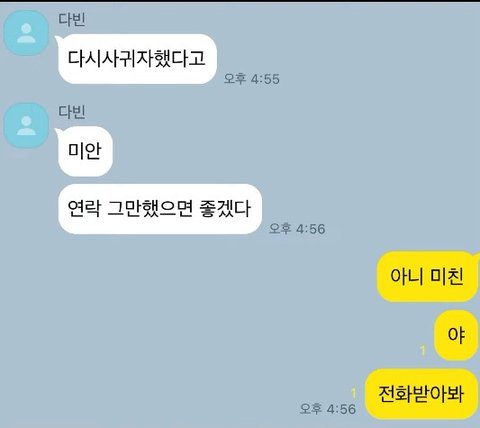Image resolution: width=480 pixels, height=428 pixels.
Task: Tap the unread '1' next to '전화받아봐'
Action: click(354, 393)
